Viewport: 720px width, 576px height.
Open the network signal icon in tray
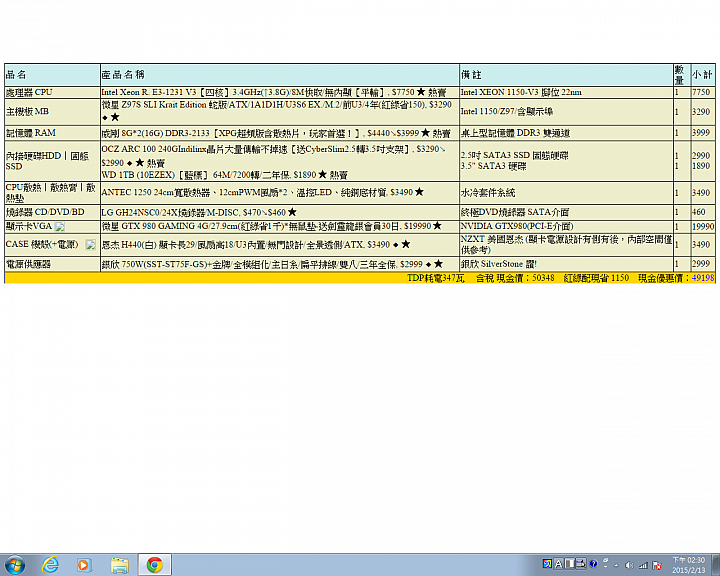[643, 565]
